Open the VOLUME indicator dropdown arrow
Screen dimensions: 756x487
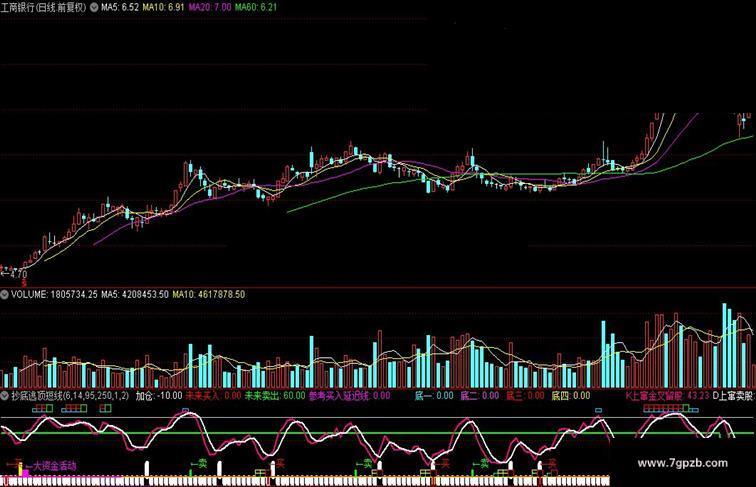(x=4, y=294)
